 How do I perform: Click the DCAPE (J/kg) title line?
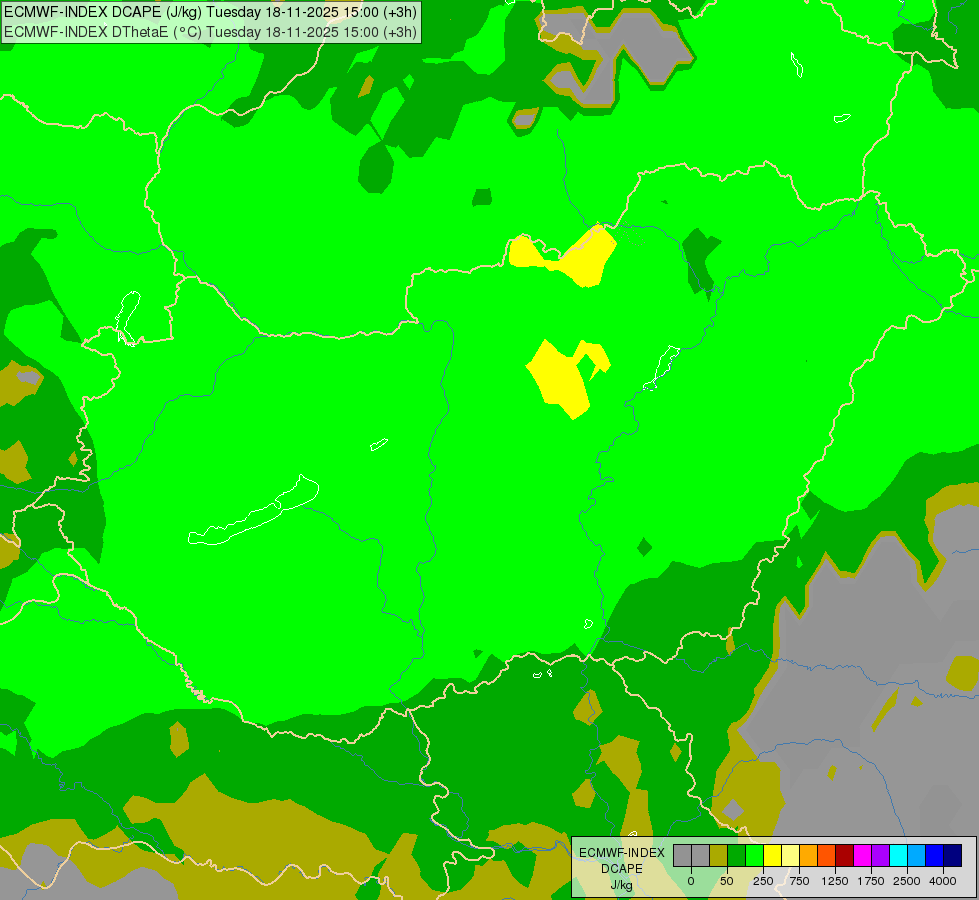(x=210, y=12)
